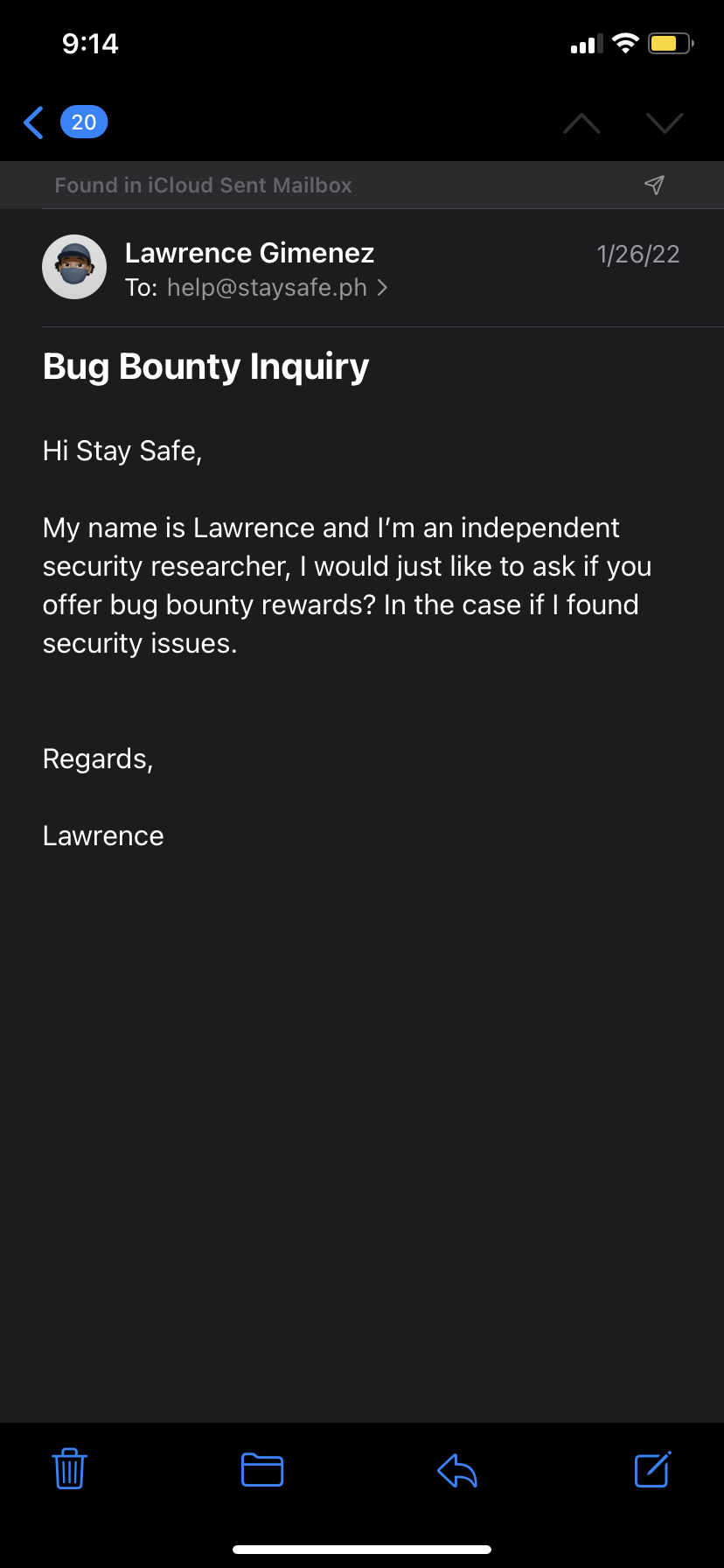Open reply options with arrow icon
The width and height of the screenshot is (724, 1568).
click(x=456, y=1470)
